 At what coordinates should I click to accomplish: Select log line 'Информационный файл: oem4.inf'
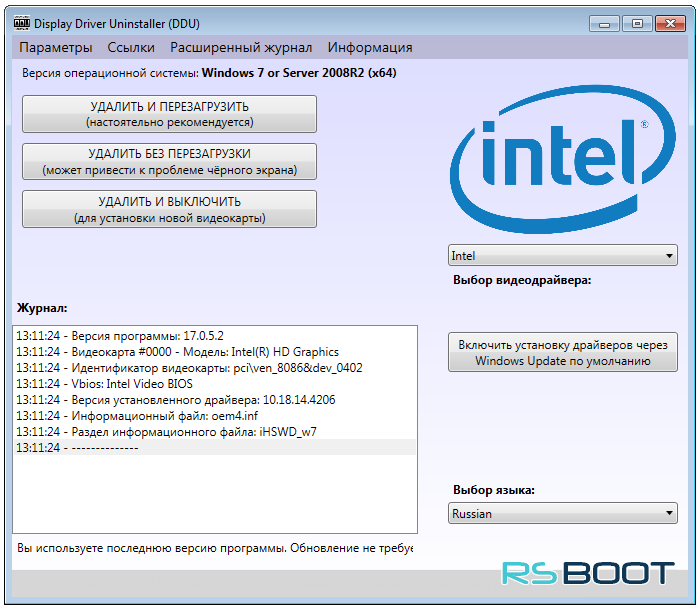215,416
